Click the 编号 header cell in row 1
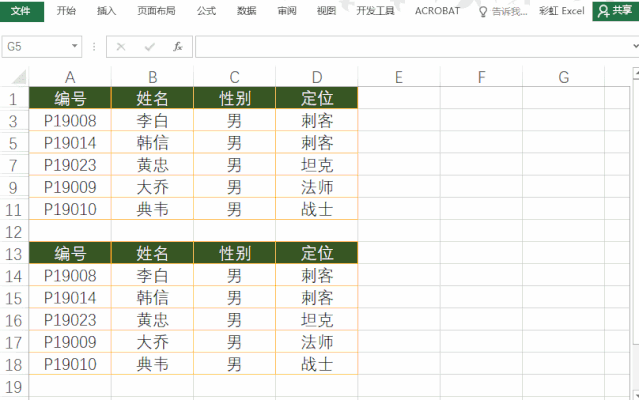This screenshot has width=639, height=400. [x=70, y=98]
